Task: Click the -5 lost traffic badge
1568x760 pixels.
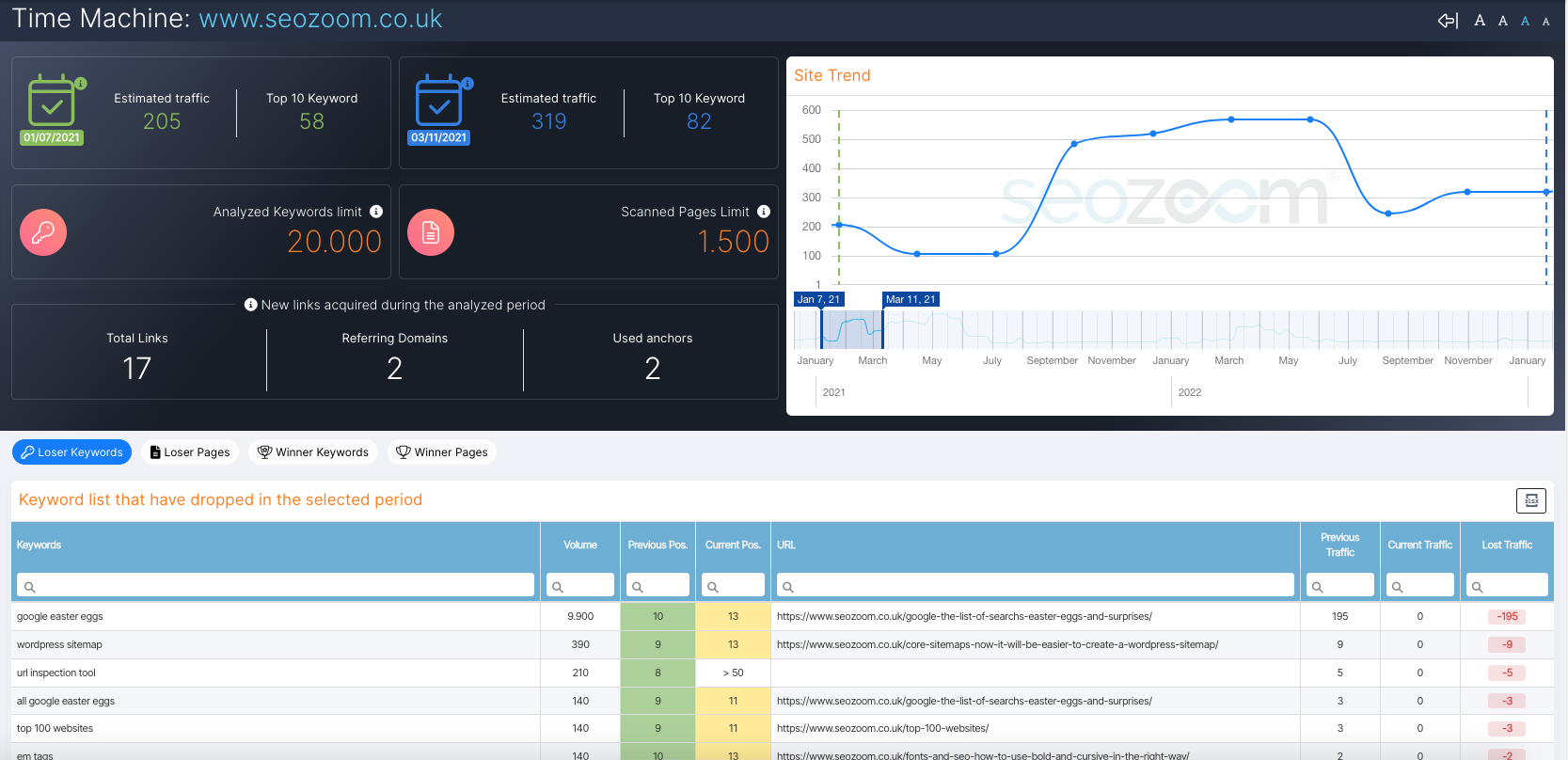Action: pyautogui.click(x=1507, y=673)
